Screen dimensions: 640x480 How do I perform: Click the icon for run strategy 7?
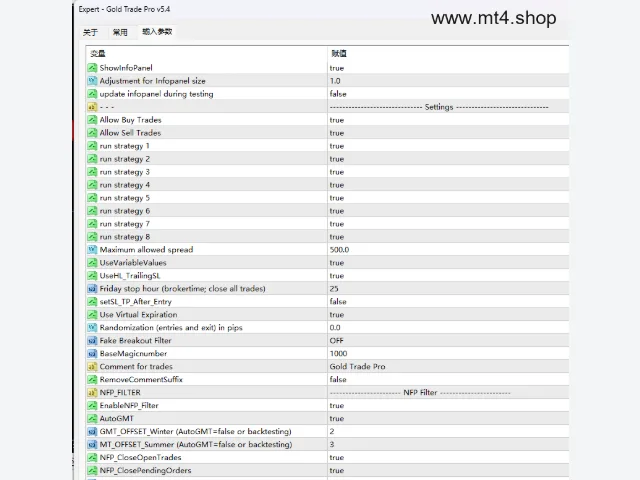click(92, 224)
